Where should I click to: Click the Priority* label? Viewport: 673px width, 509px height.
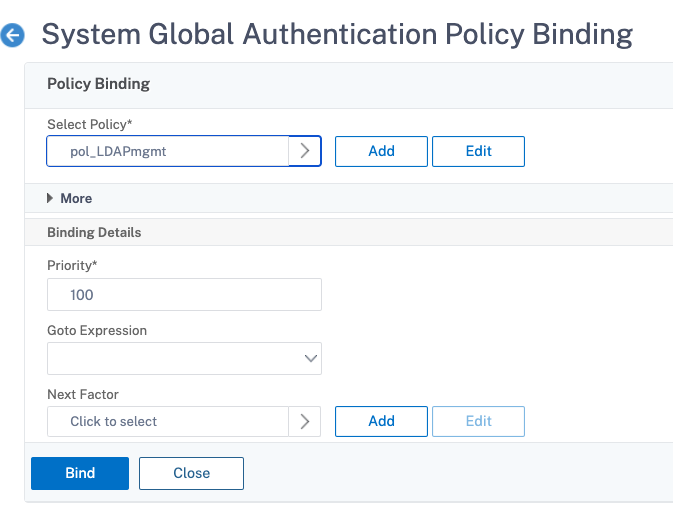72,266
